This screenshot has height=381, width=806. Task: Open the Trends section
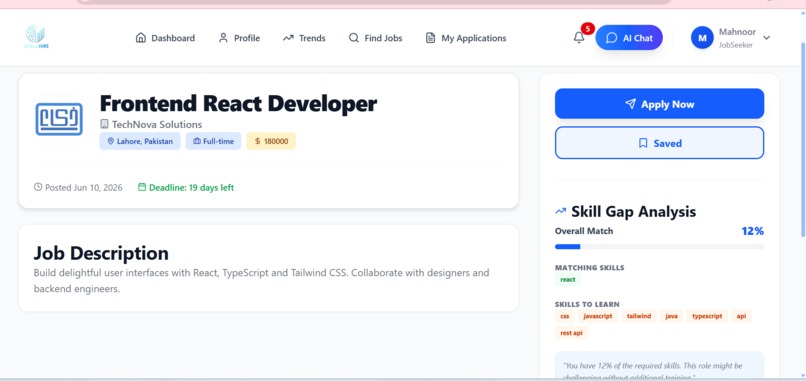click(x=304, y=38)
